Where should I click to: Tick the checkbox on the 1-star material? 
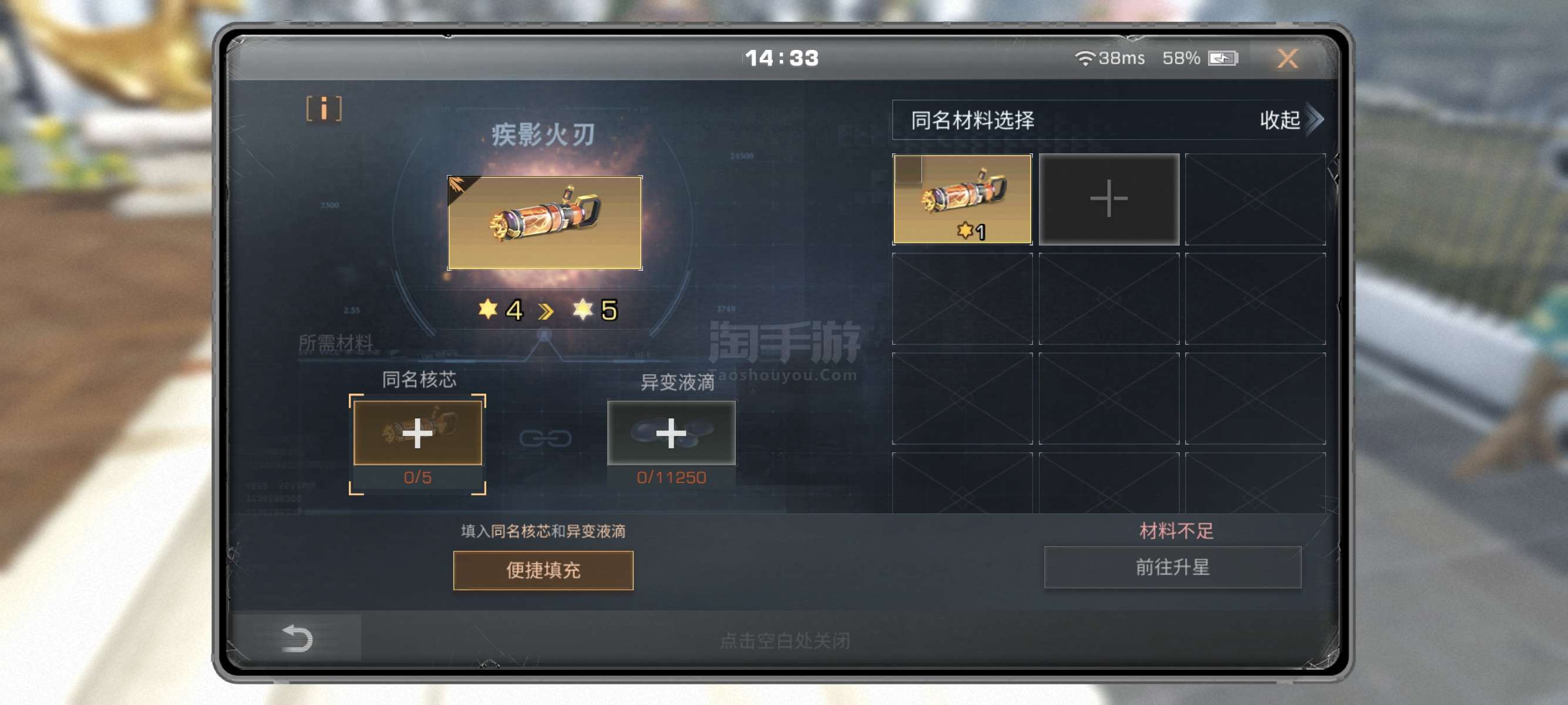coord(908,169)
